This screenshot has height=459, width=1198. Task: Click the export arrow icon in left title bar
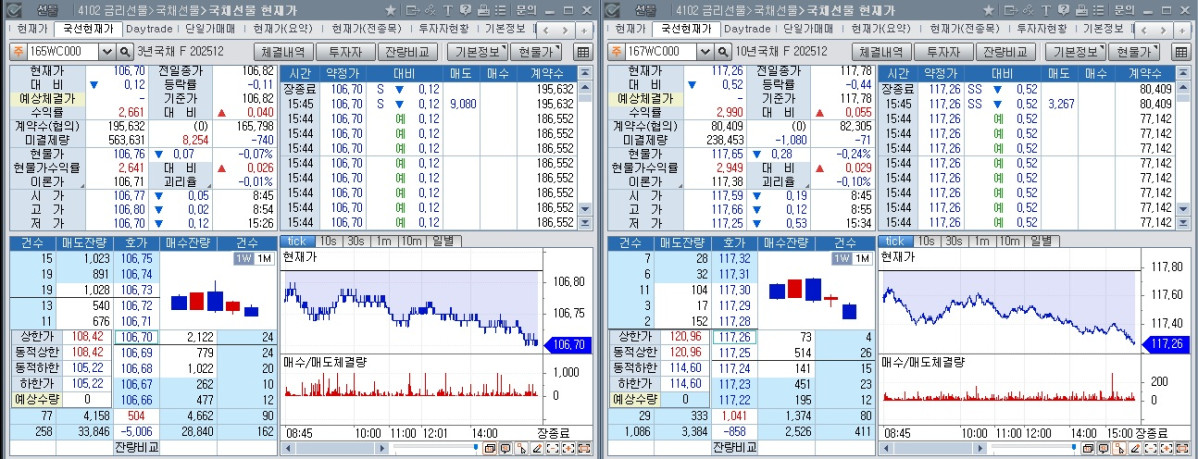tap(413, 10)
